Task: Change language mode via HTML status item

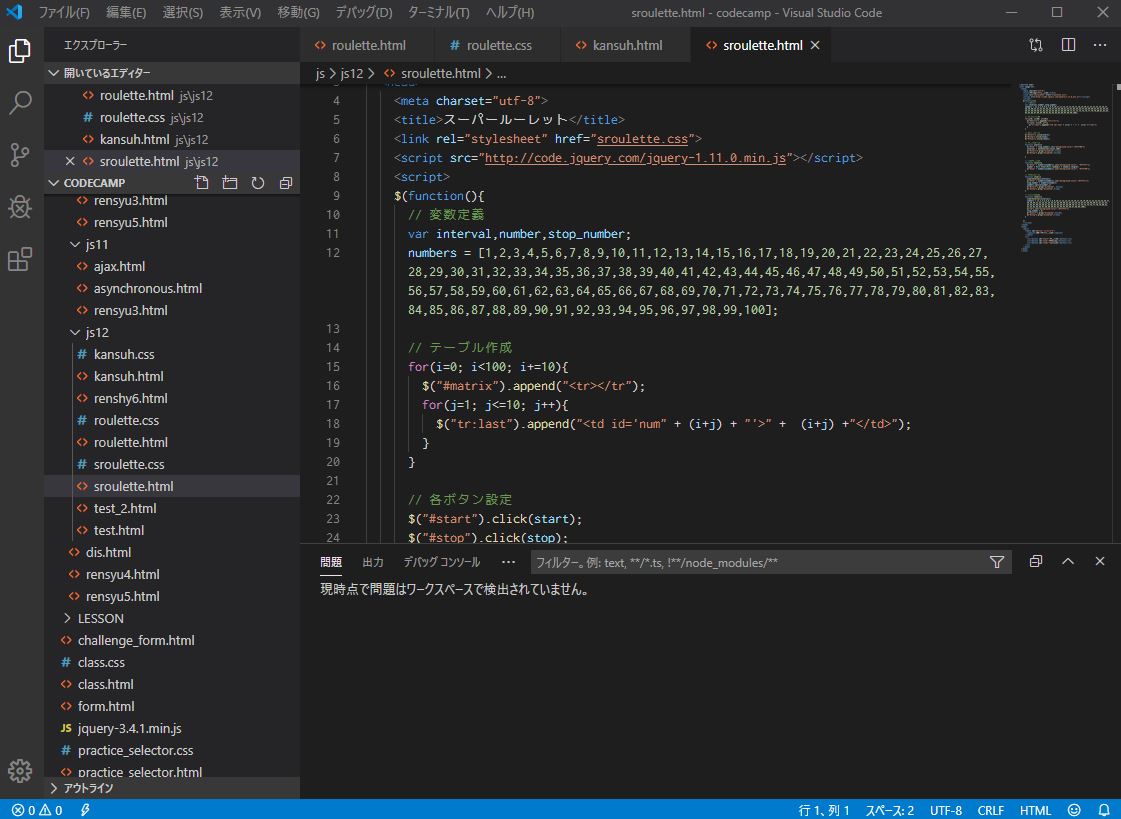Action: pos(1035,810)
